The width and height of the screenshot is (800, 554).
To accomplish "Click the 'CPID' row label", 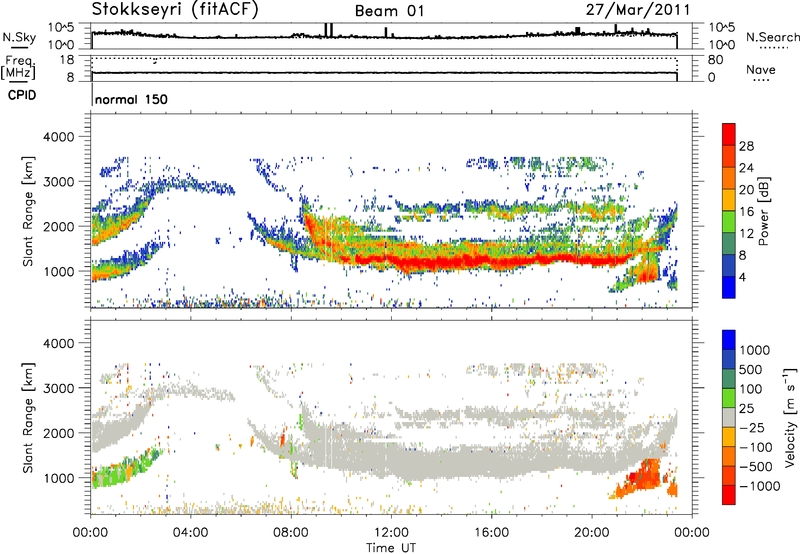I will 22,95.
